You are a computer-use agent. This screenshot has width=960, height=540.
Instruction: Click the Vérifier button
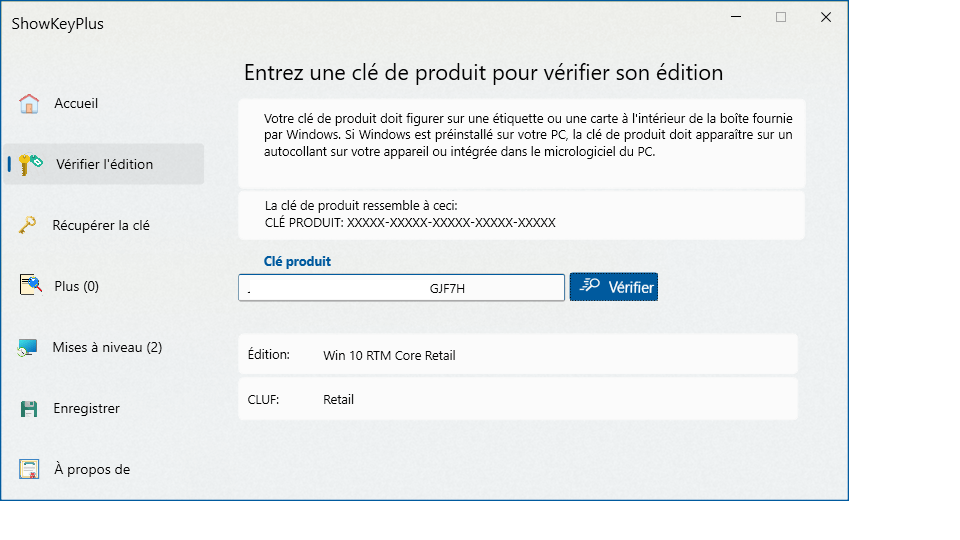click(613, 287)
